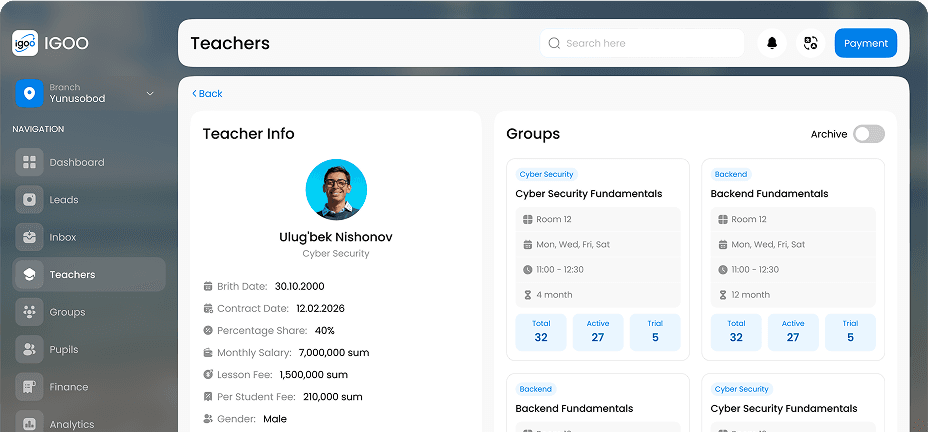Click the Active 27 tile in top Backend card
This screenshot has height=432, width=928.
coord(793,333)
